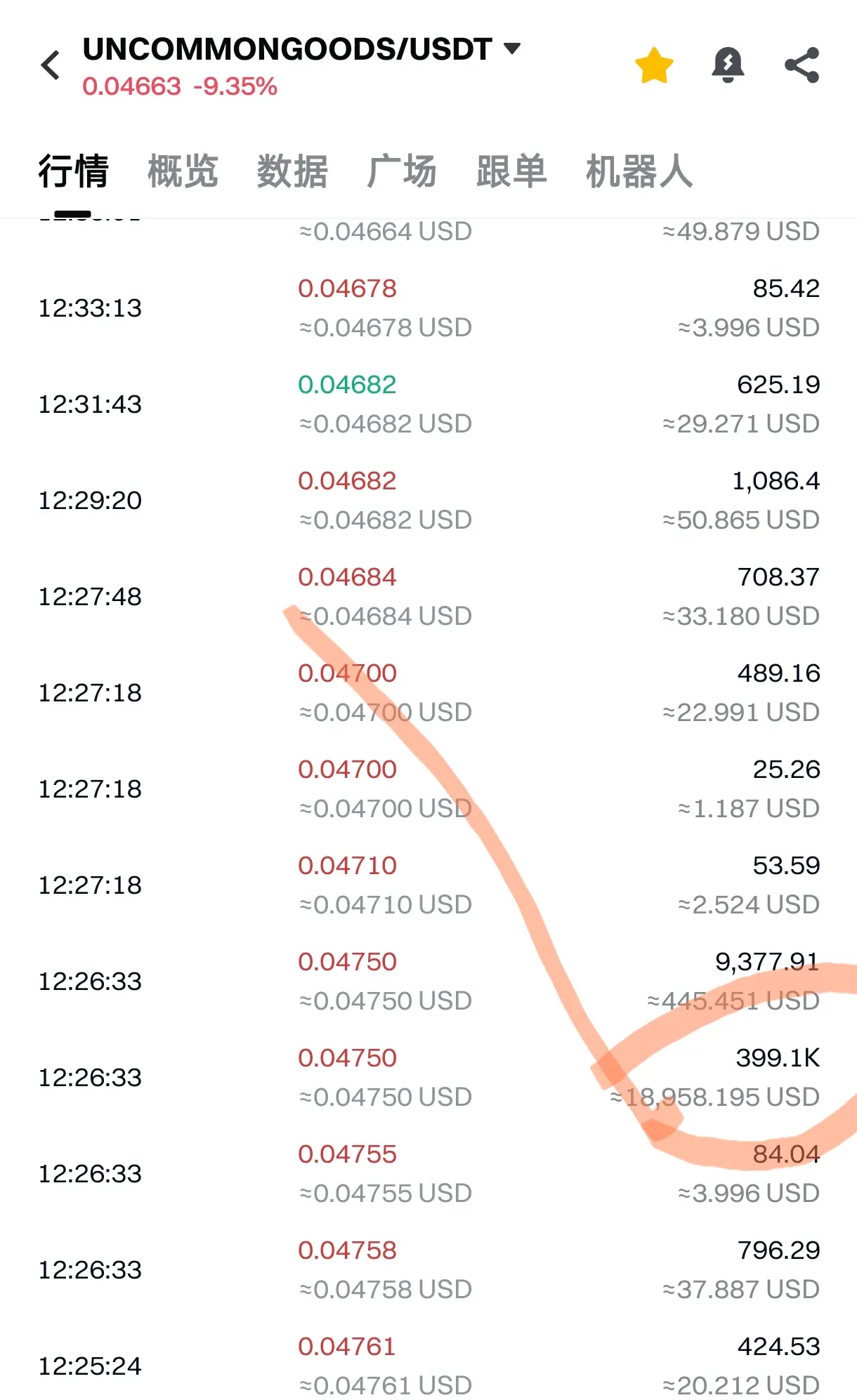This screenshot has width=857, height=1400.
Task: Select the 399.1K volume trade entry
Action: [x=778, y=1057]
